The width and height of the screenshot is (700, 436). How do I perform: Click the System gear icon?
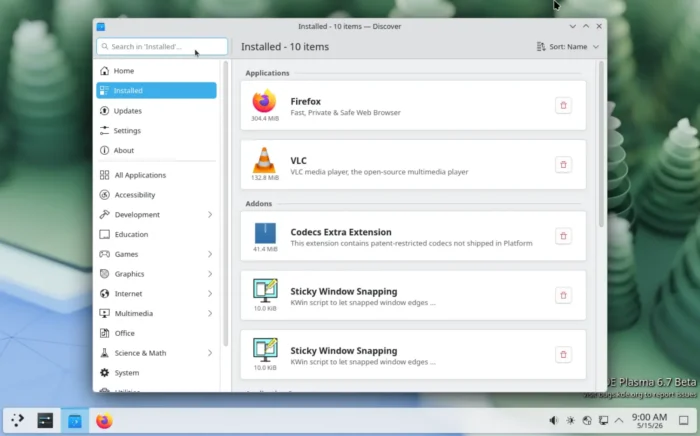(104, 373)
